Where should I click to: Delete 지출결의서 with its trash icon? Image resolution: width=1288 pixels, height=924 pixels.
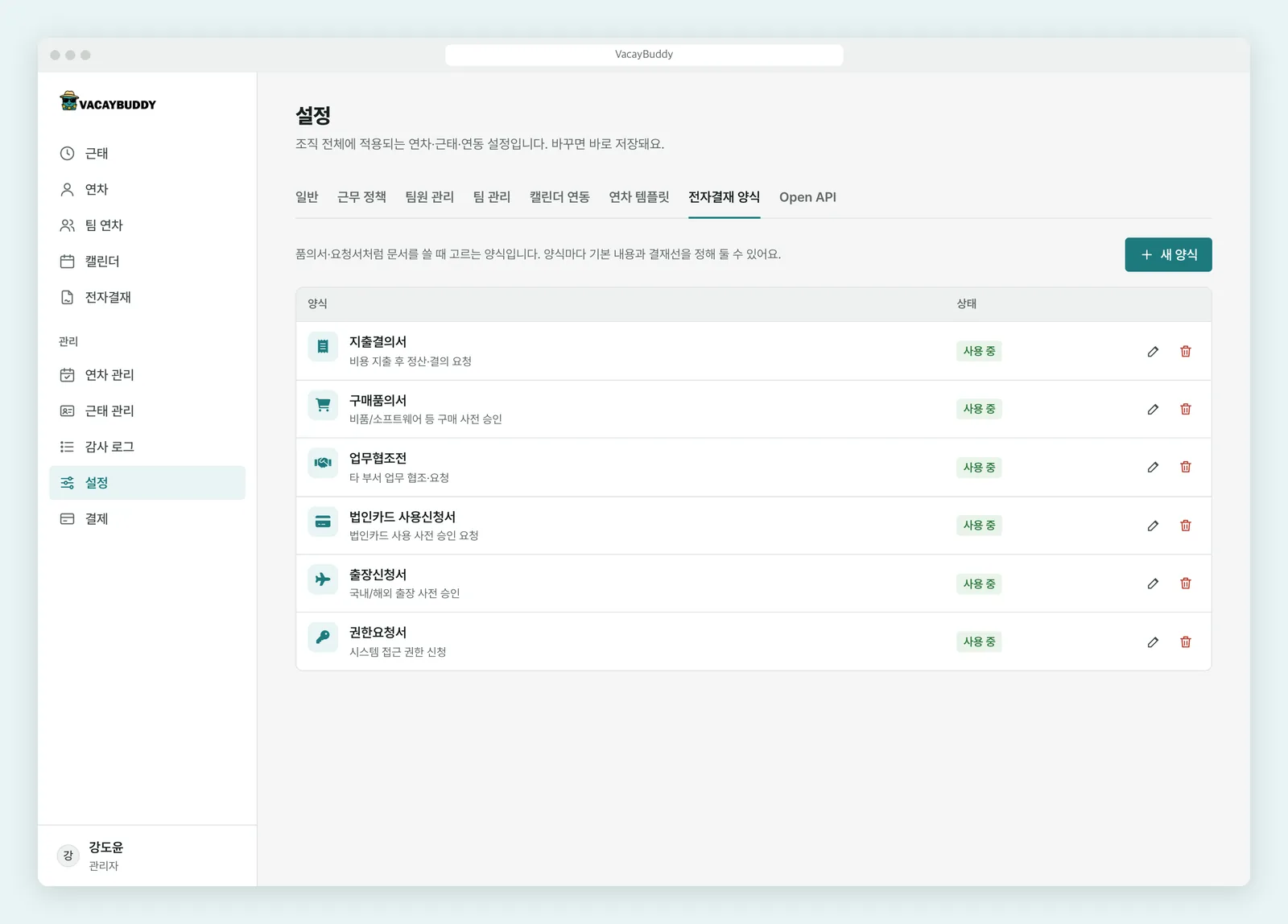[x=1186, y=352]
